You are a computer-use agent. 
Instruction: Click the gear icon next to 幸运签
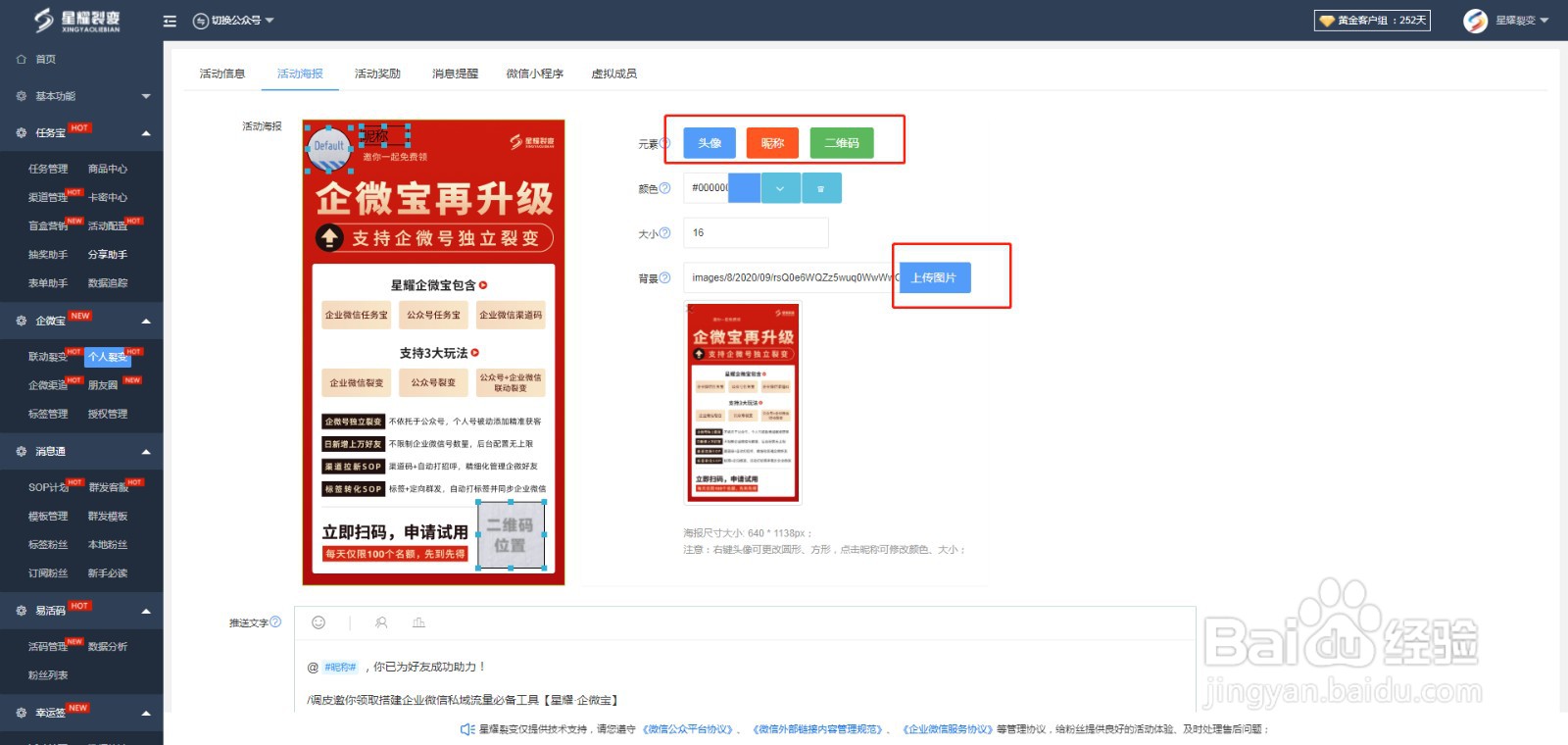22,714
